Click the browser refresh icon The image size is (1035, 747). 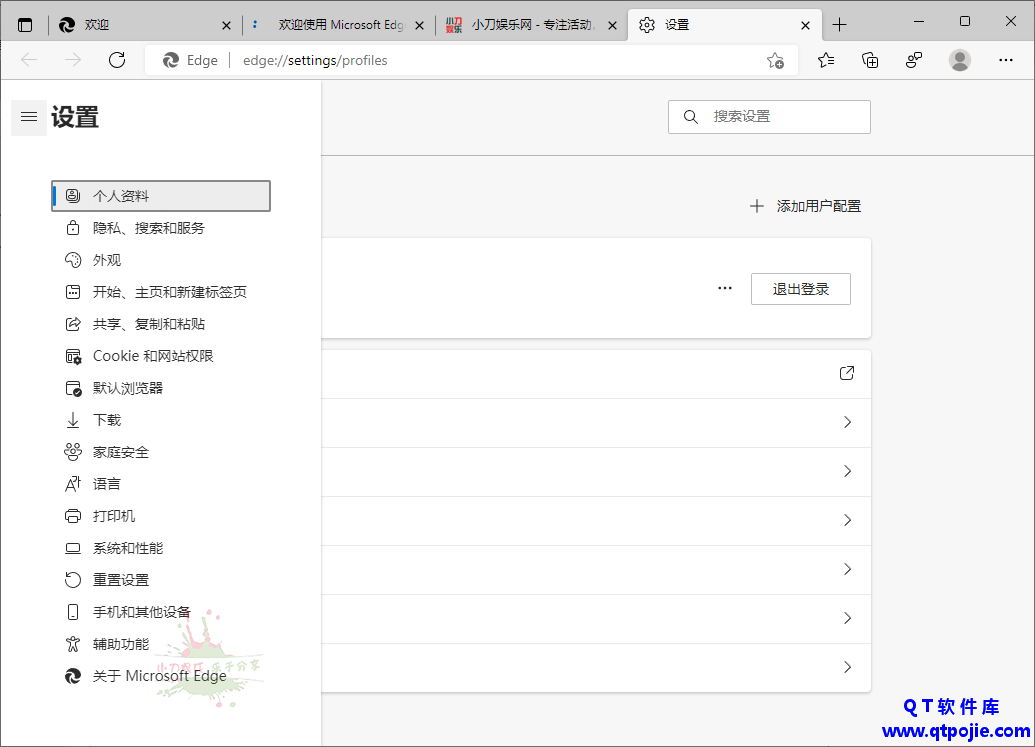click(117, 60)
